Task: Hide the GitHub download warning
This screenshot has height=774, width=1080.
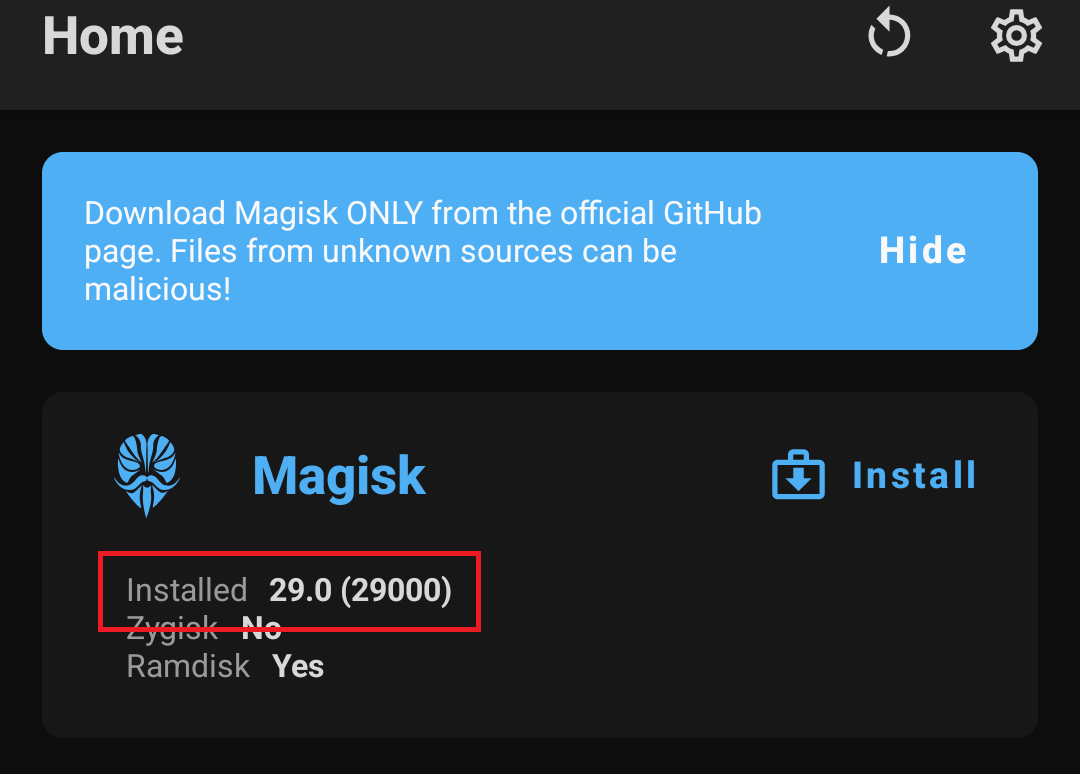Action: [x=922, y=250]
